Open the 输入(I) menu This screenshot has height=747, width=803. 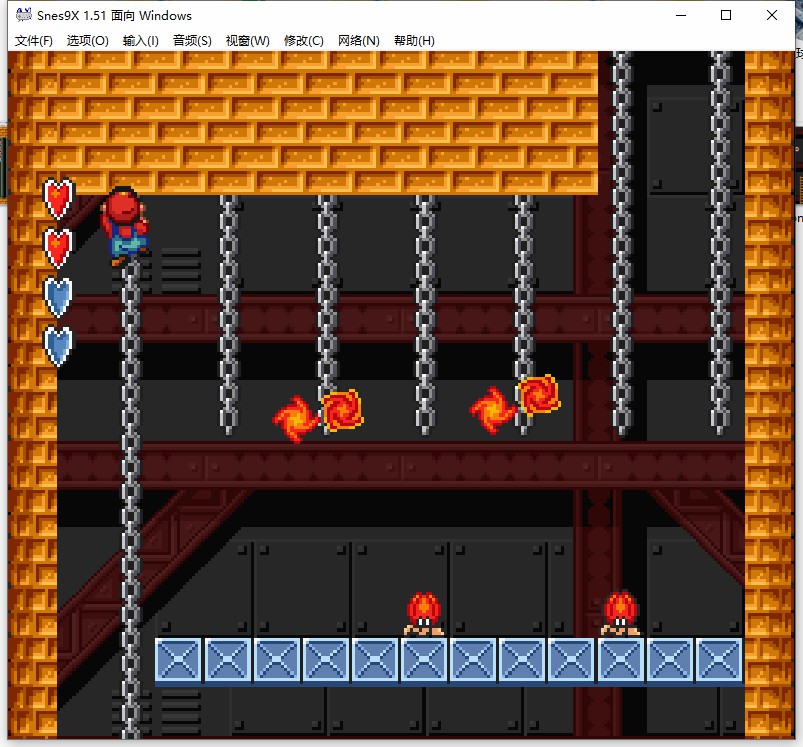(141, 41)
